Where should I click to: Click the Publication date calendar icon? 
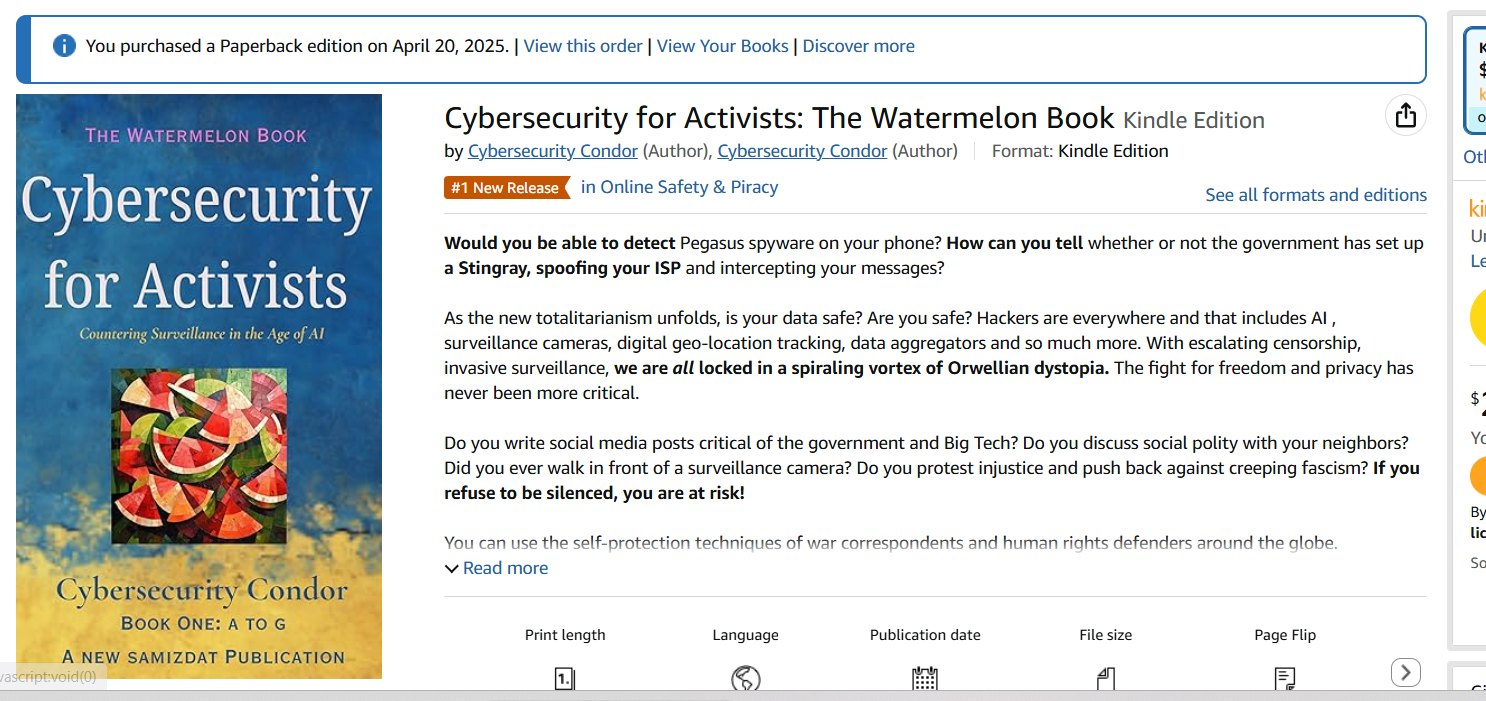tap(925, 680)
